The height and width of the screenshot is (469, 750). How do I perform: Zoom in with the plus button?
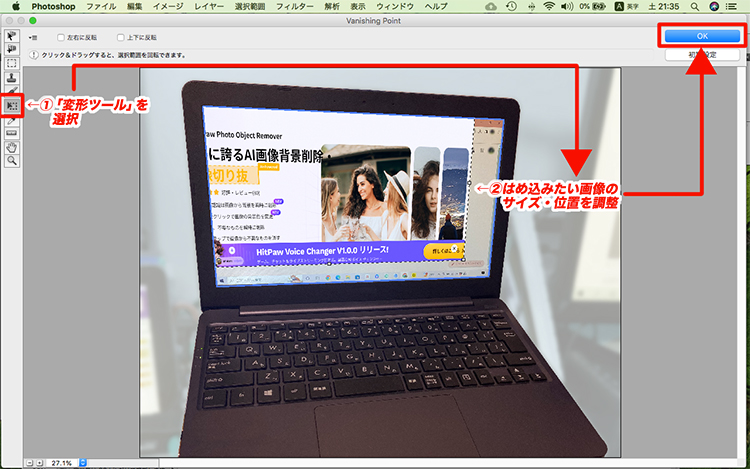(40, 463)
